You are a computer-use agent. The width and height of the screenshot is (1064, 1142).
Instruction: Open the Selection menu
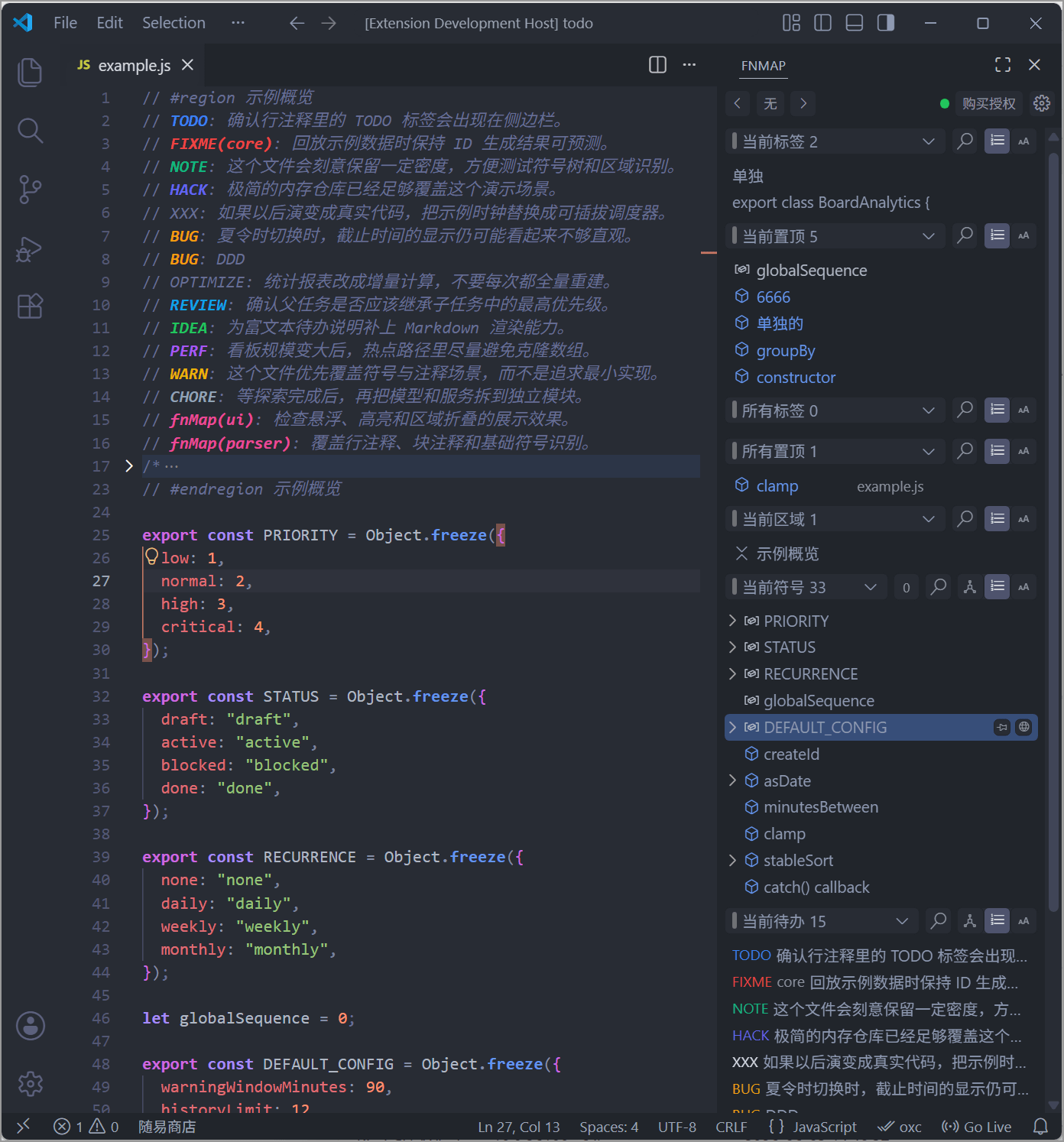[x=174, y=23]
